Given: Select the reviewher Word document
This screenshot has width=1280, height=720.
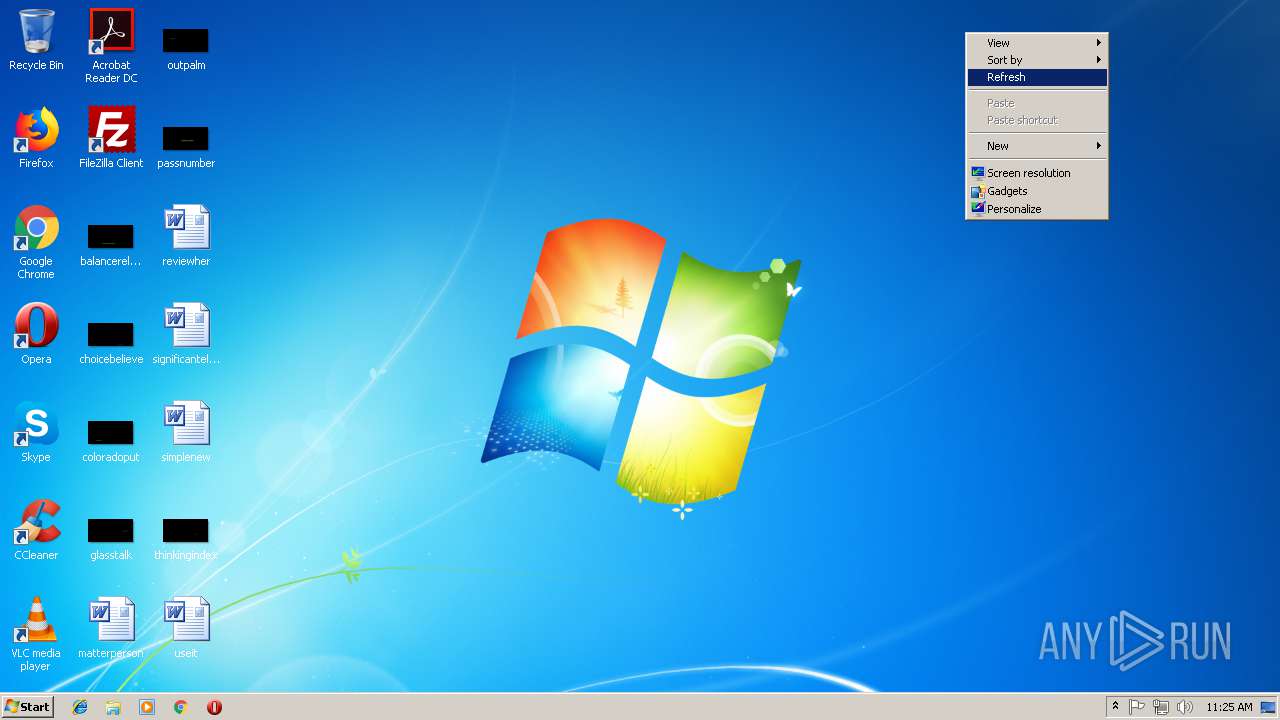Looking at the screenshot, I should (x=186, y=236).
